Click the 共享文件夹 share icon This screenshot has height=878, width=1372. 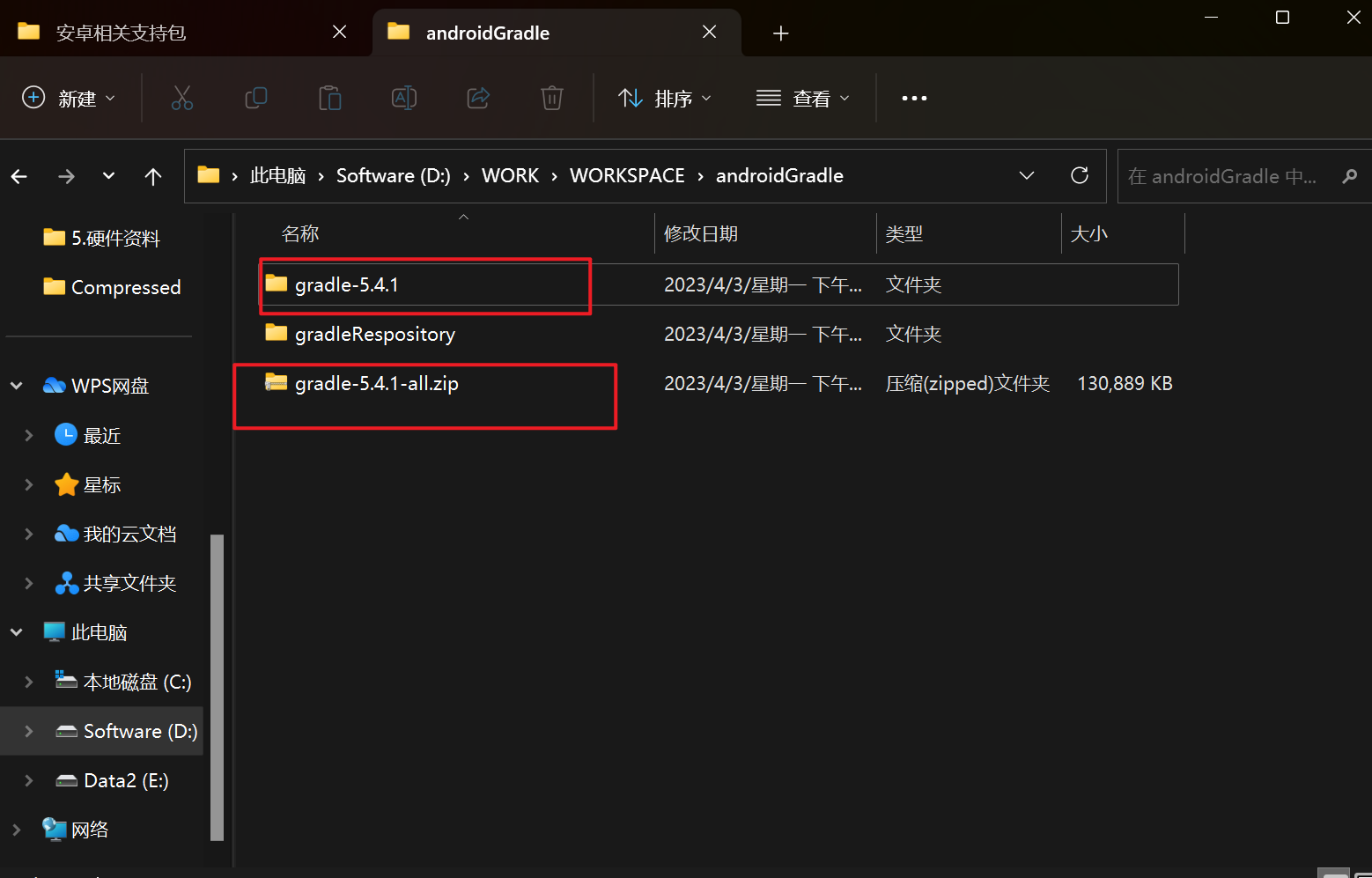67,583
